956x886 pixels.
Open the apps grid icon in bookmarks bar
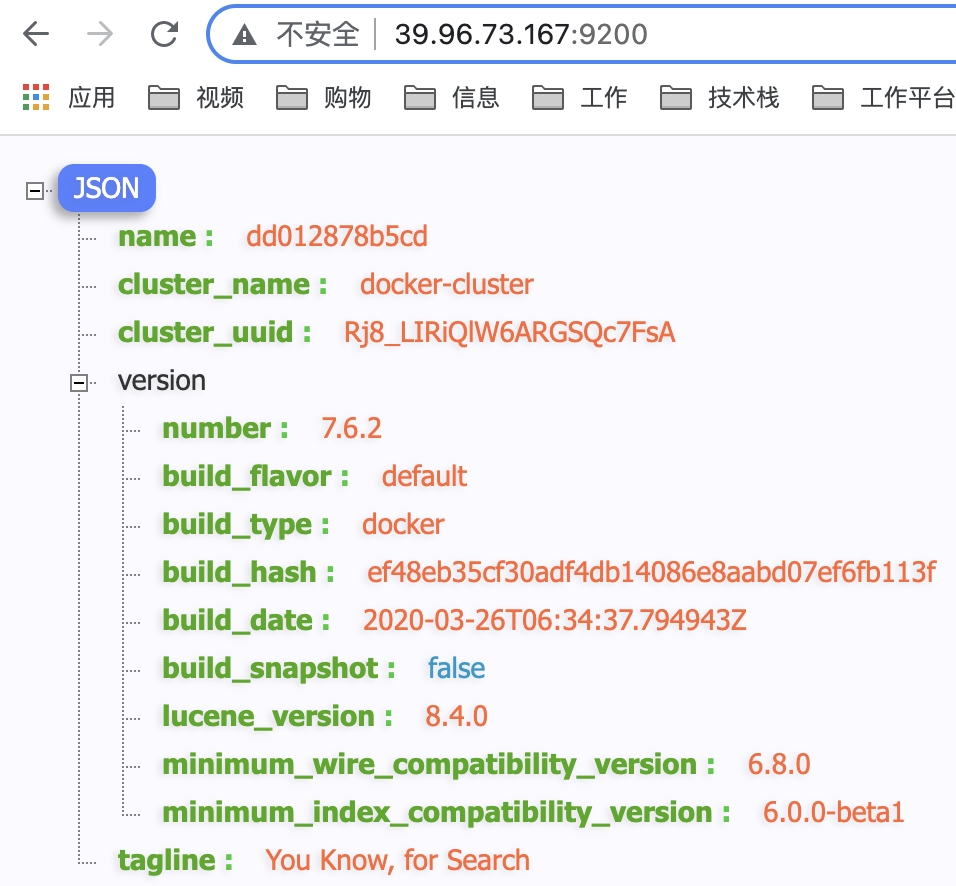point(36,97)
